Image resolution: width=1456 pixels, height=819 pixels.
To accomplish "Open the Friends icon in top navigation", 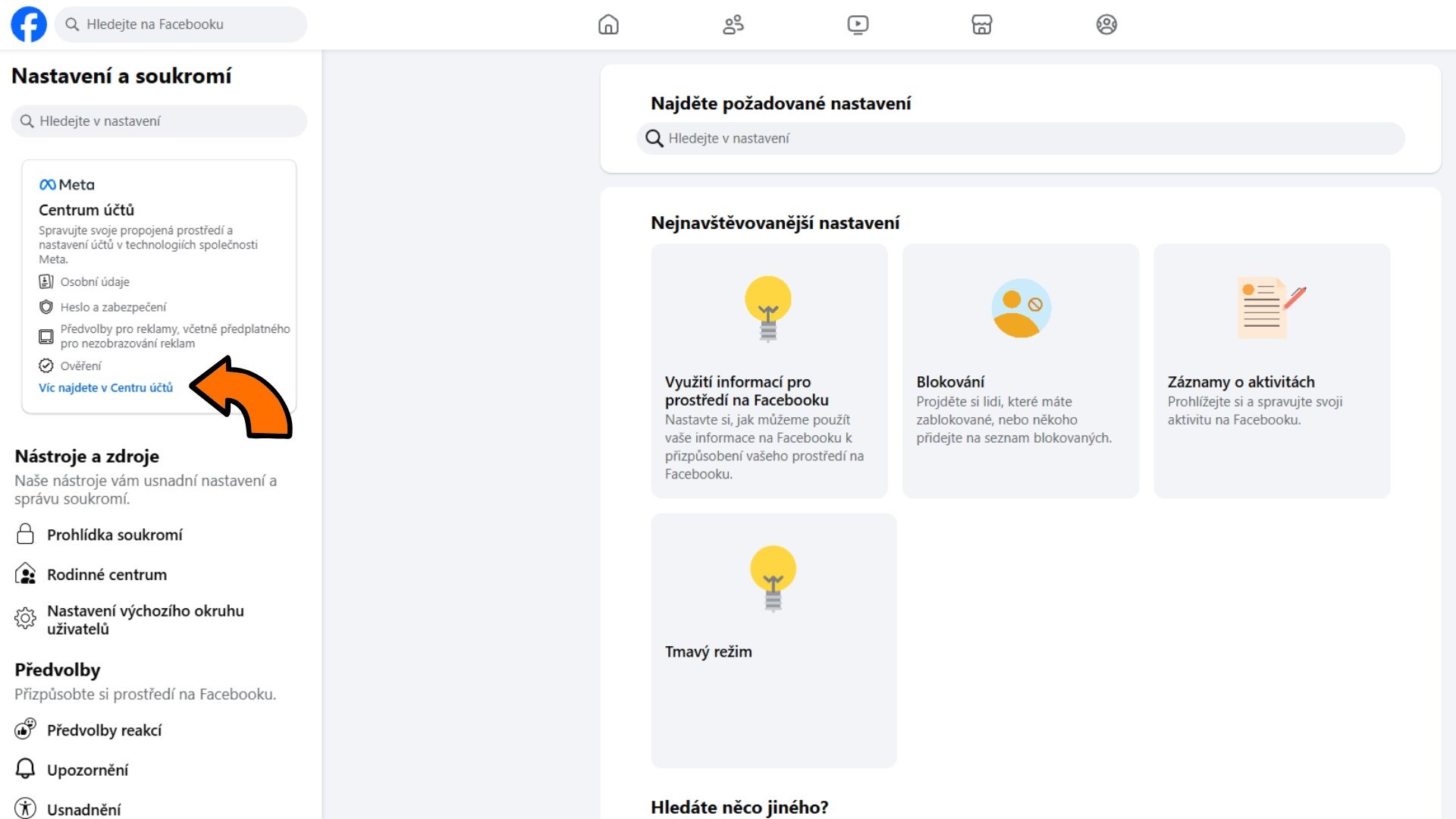I will coord(733,24).
